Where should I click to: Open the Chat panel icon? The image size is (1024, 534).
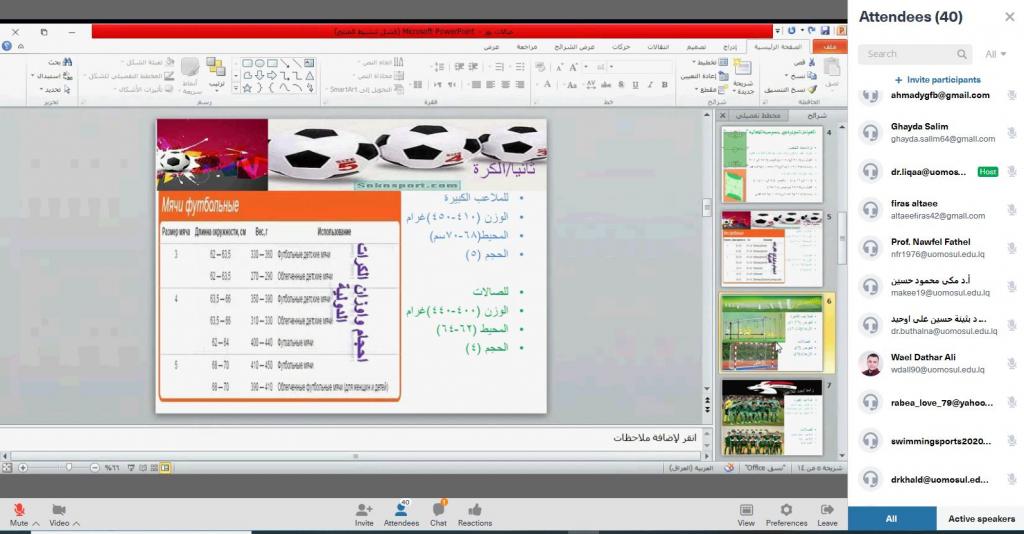pyautogui.click(x=438, y=509)
